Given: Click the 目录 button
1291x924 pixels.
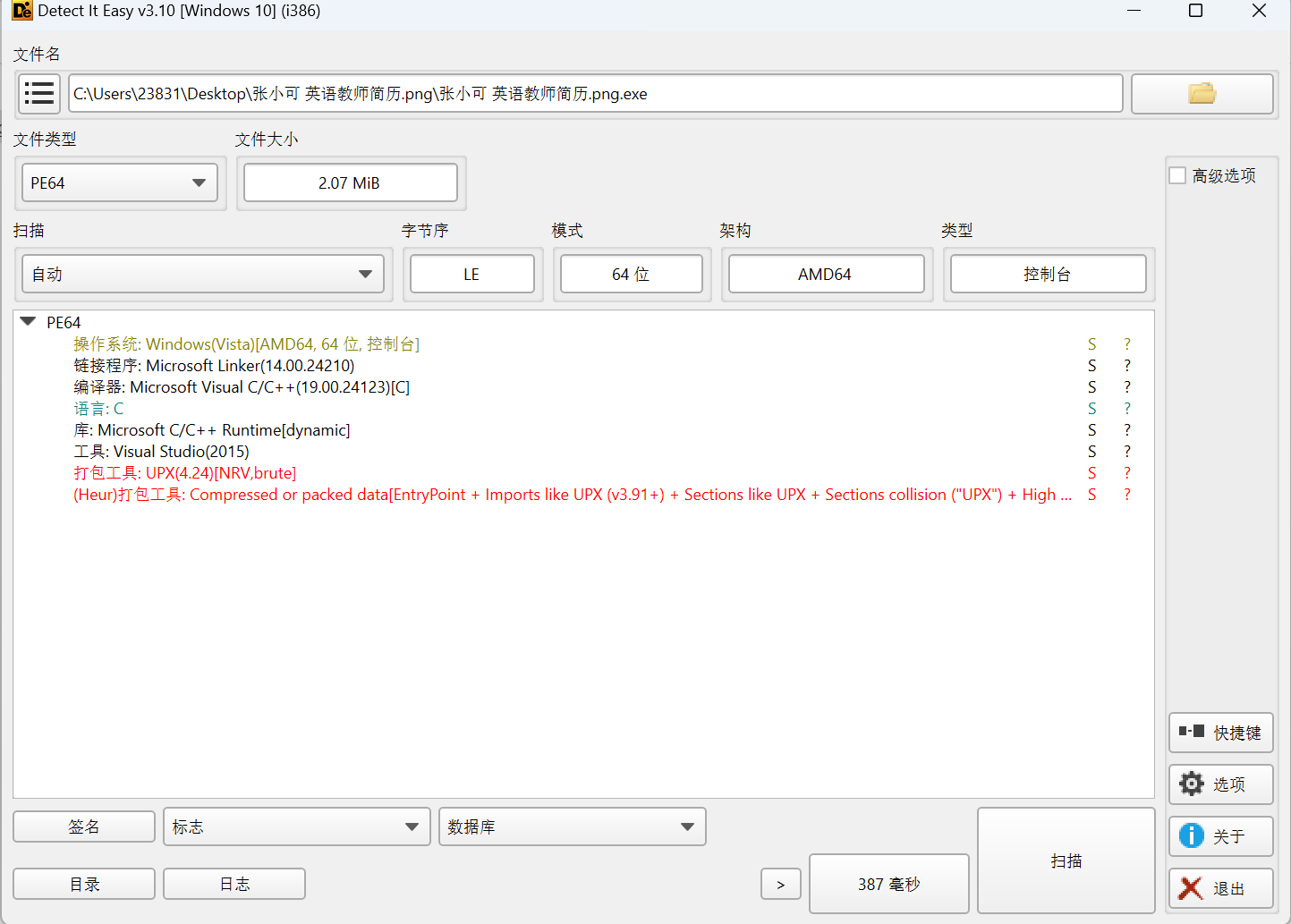Looking at the screenshot, I should coord(84,884).
